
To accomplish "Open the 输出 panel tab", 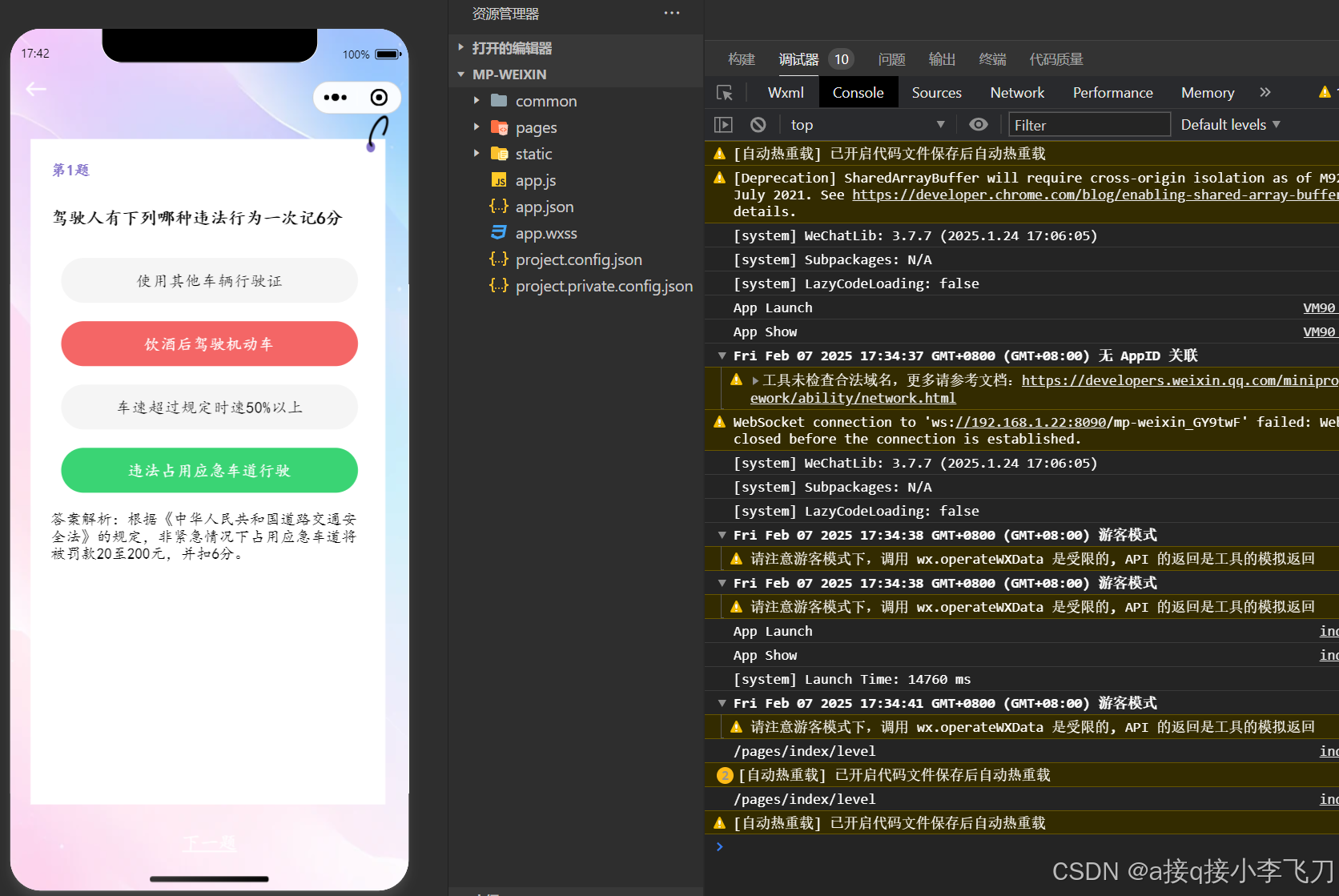I will click(942, 59).
